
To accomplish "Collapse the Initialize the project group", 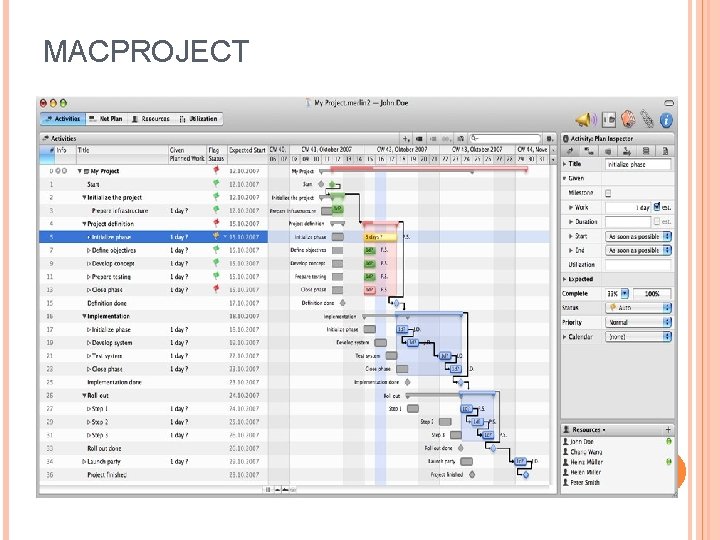I will 84,197.
